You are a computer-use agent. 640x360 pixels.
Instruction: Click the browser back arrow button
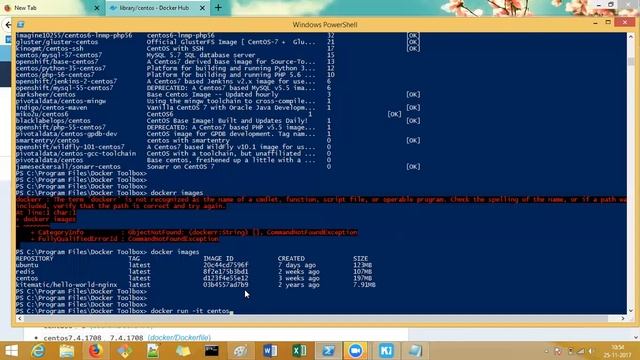click(x=8, y=25)
